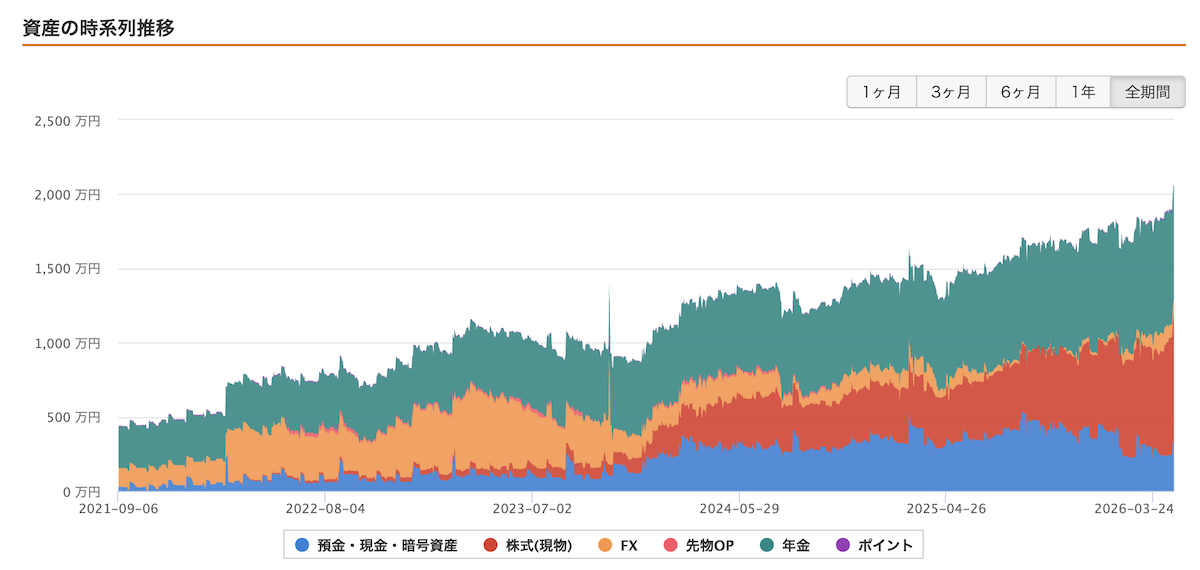Click the blue 預金・現金・暗号資産 legend dot
Image resolution: width=1200 pixels, height=570 pixels.
click(x=302, y=545)
